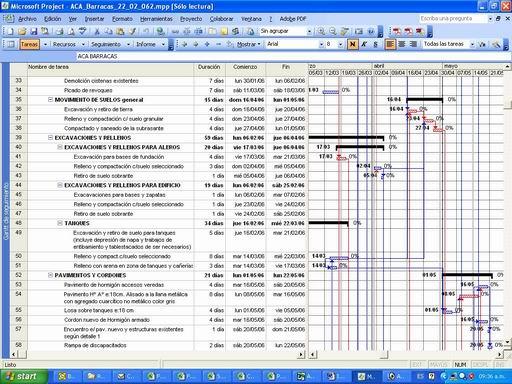
Task: Click the Zoom In magnifier icon
Action: tap(321, 31)
